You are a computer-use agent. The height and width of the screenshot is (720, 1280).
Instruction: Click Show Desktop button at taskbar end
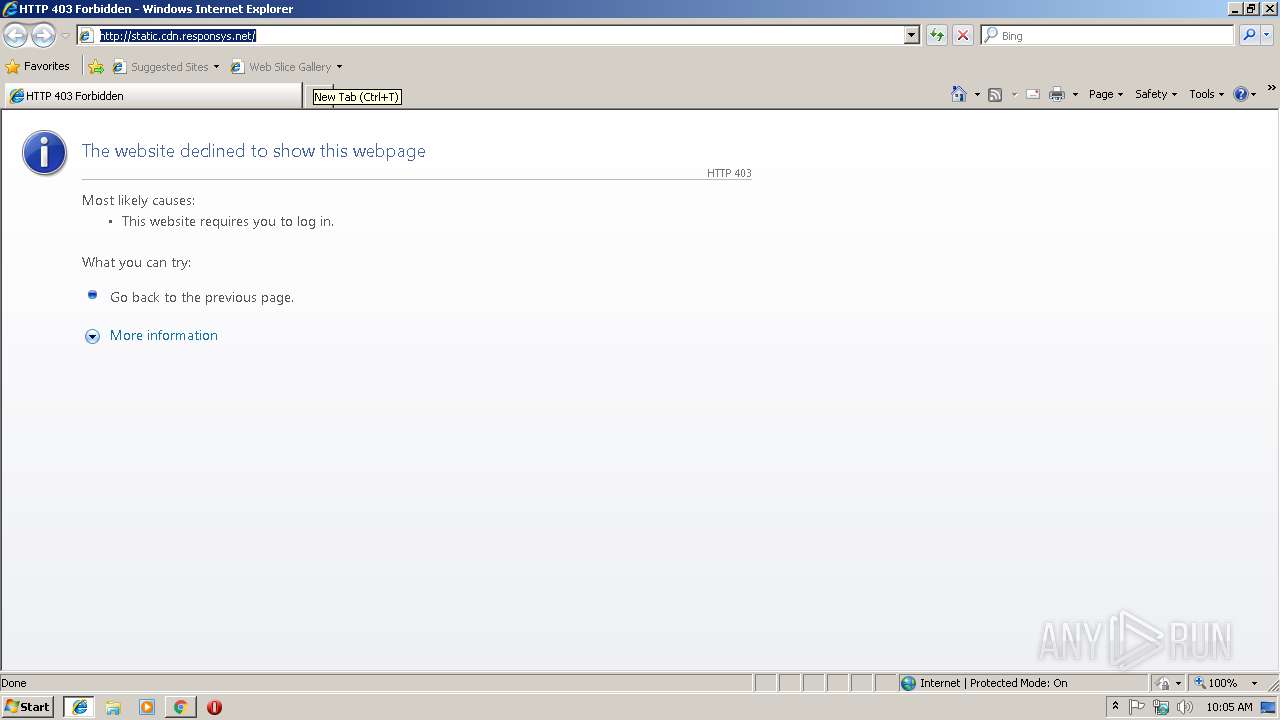[1269, 707]
